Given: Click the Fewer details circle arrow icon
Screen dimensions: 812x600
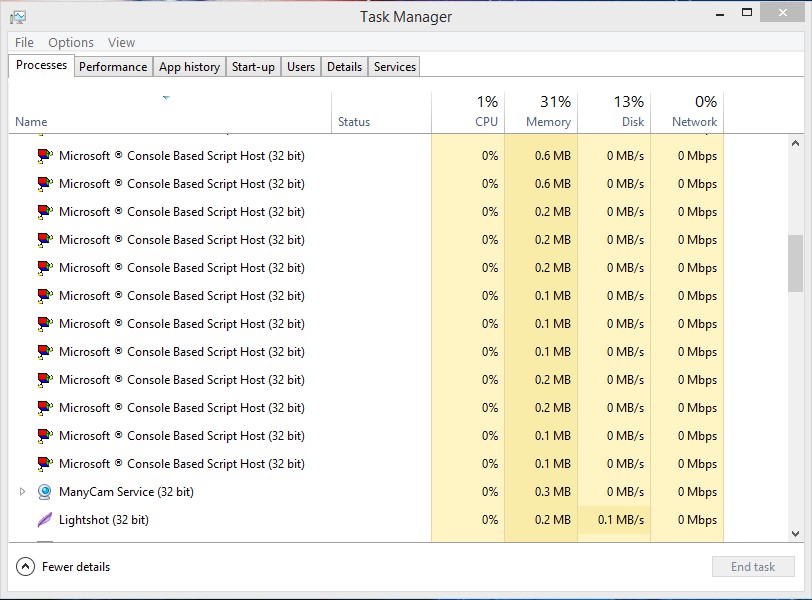Looking at the screenshot, I should tap(25, 567).
